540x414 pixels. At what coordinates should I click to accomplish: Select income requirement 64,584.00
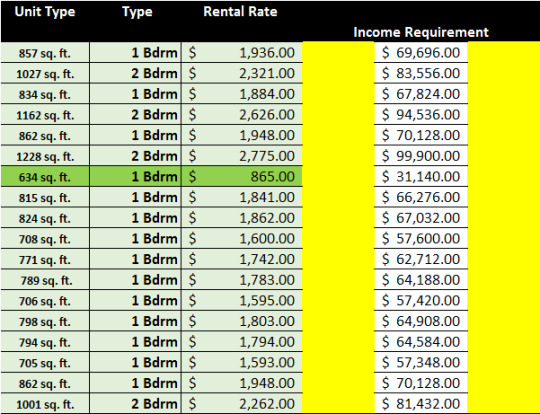pos(421,342)
